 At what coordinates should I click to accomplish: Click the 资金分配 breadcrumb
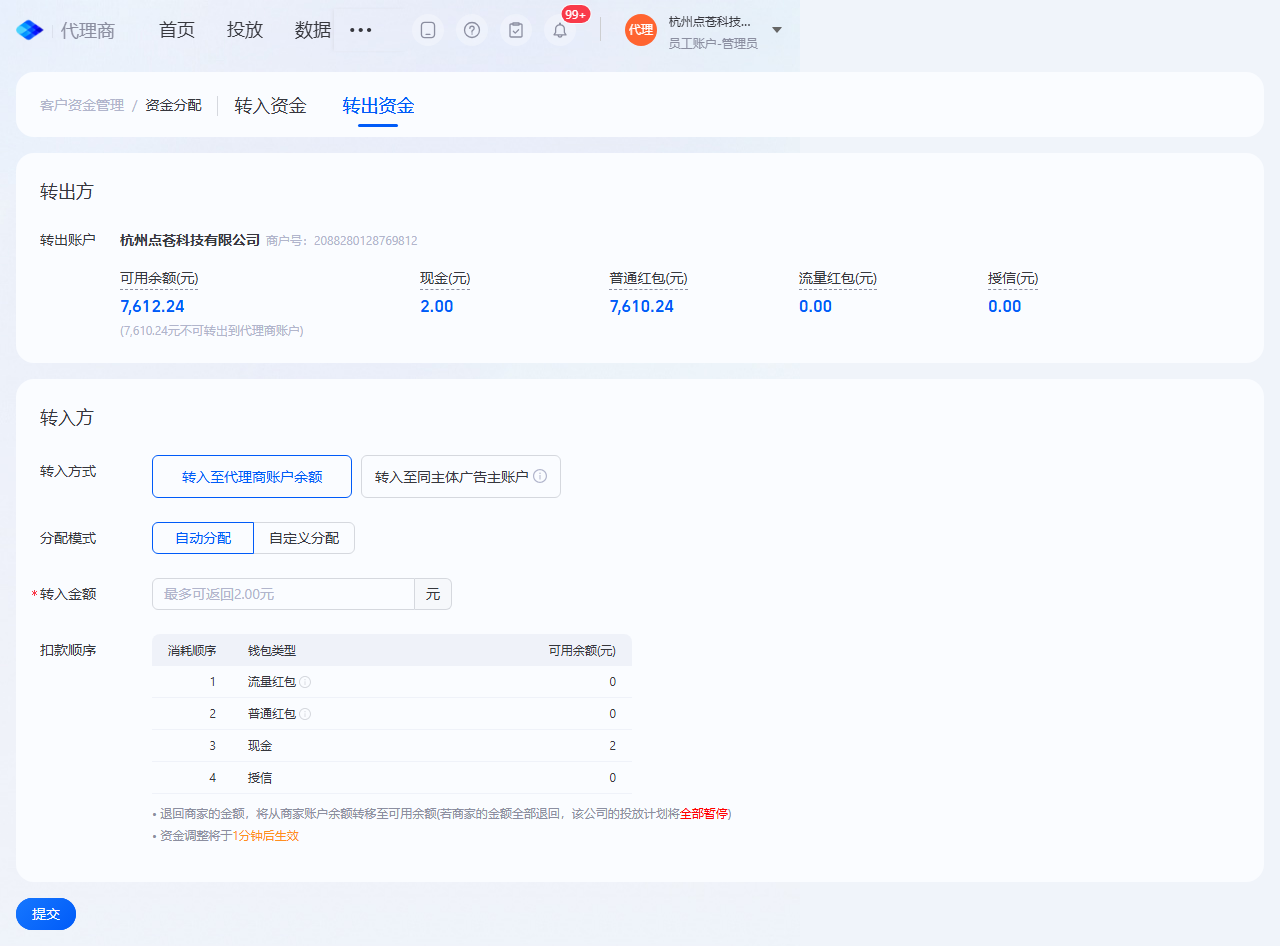tap(173, 105)
